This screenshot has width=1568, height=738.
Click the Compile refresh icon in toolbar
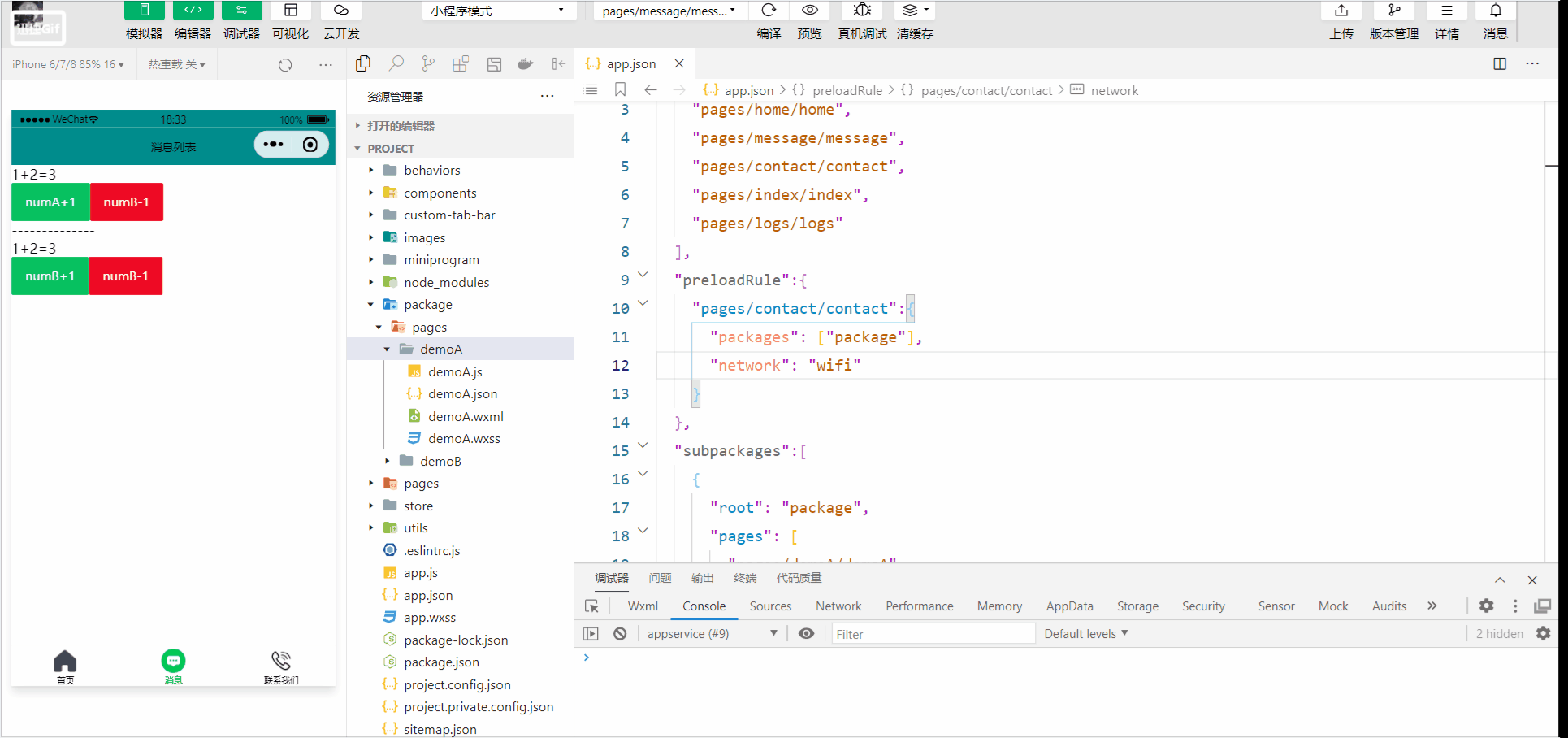point(769,11)
